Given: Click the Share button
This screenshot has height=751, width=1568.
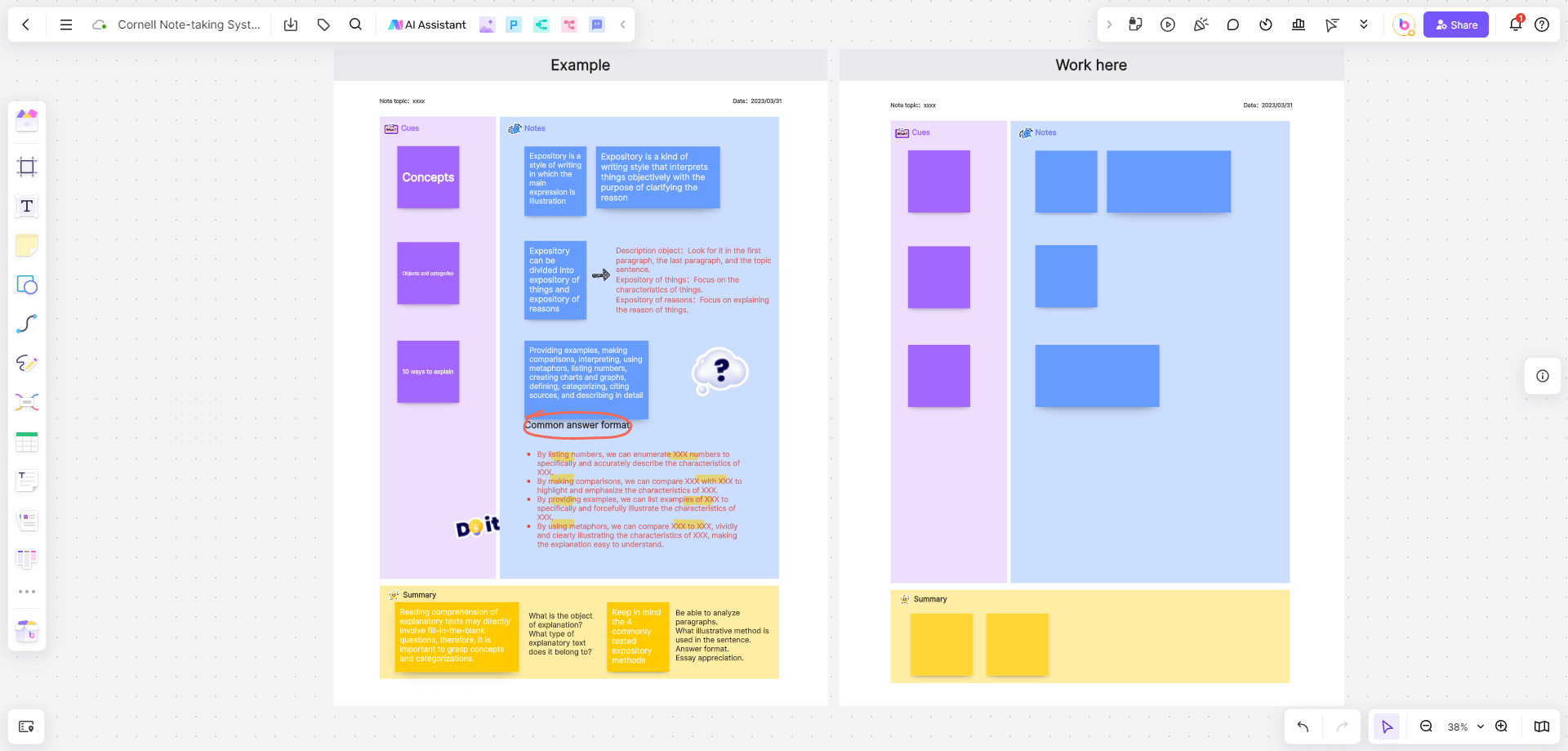Looking at the screenshot, I should click(1456, 25).
